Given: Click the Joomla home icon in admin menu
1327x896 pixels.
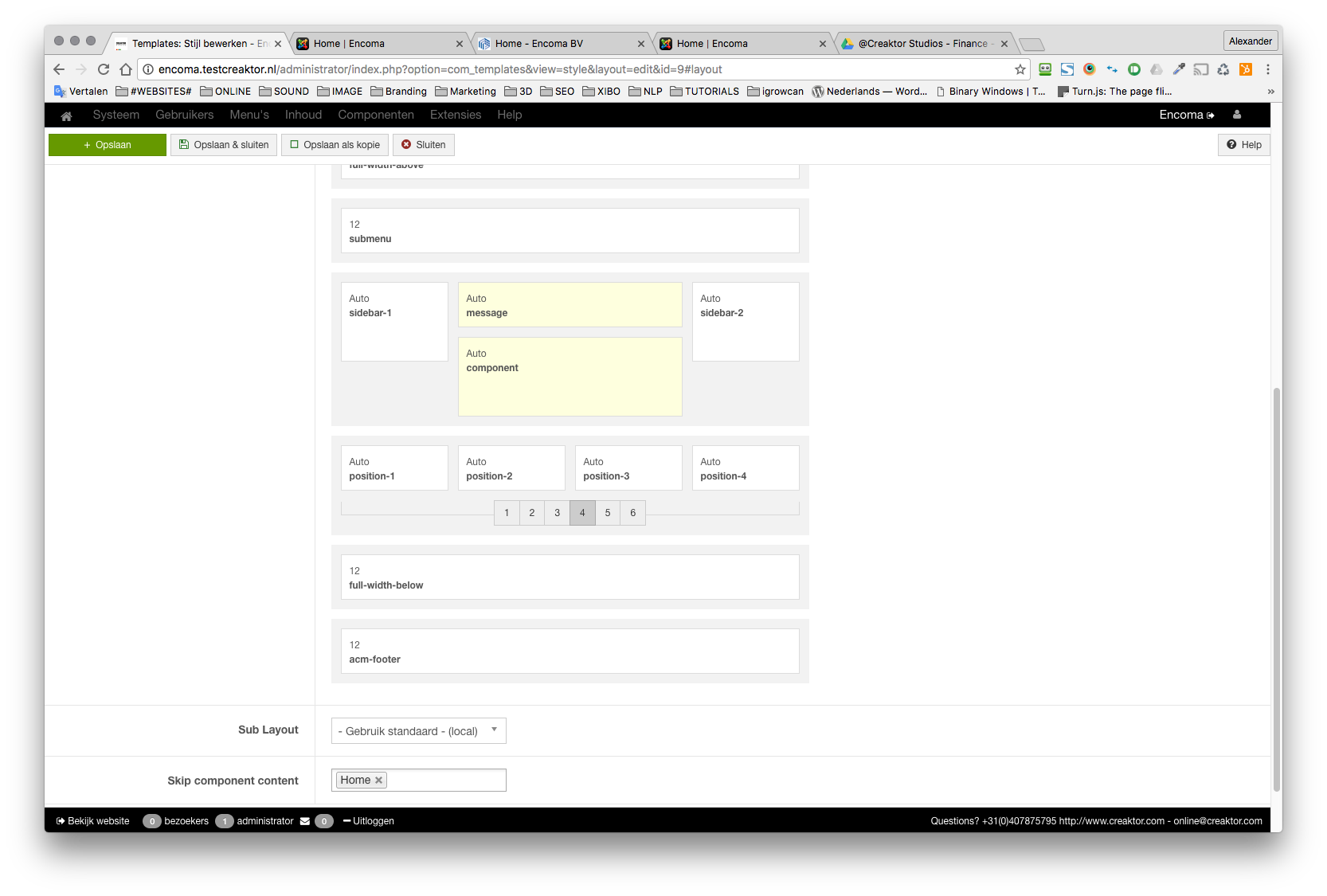Looking at the screenshot, I should 67,115.
